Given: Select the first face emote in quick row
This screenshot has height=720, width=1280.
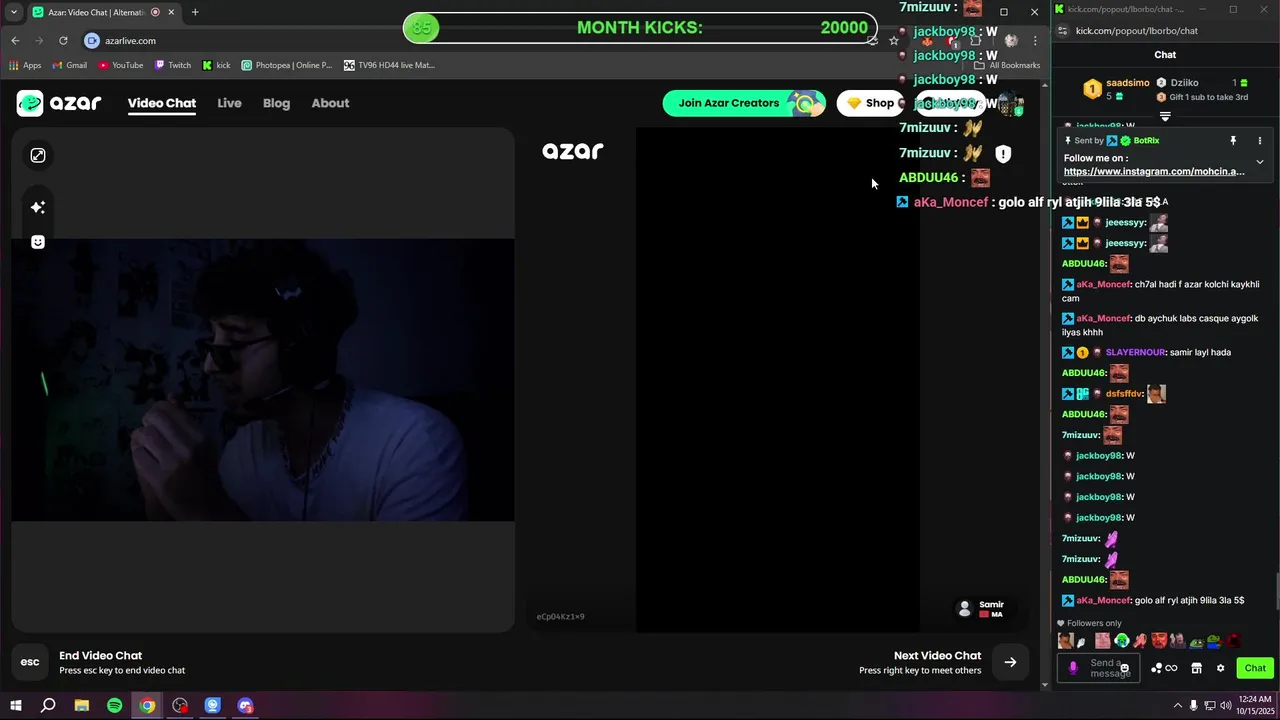Looking at the screenshot, I should pyautogui.click(x=1066, y=641).
